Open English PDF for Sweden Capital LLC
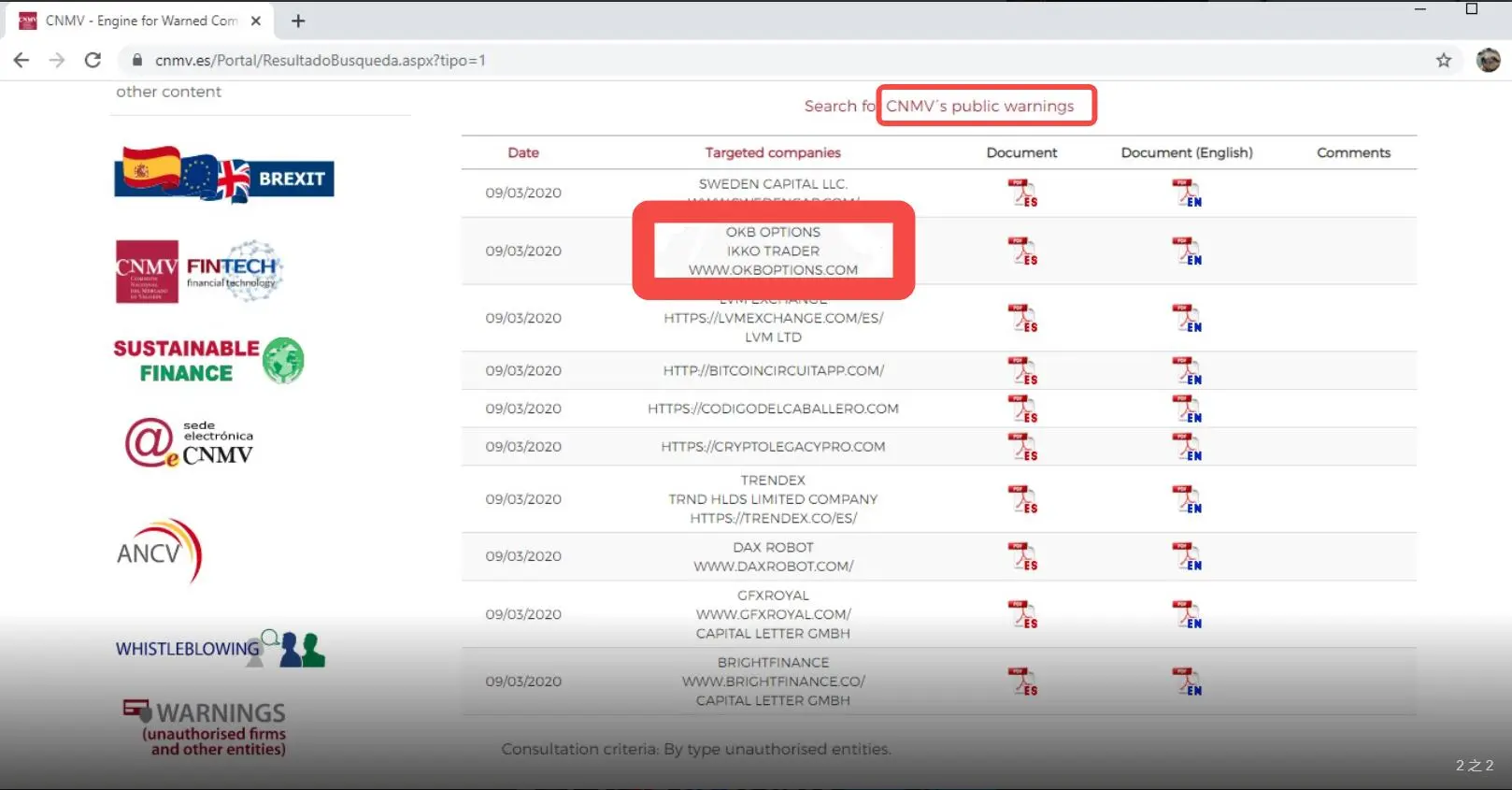Viewport: 1512px width, 790px height. [1187, 193]
